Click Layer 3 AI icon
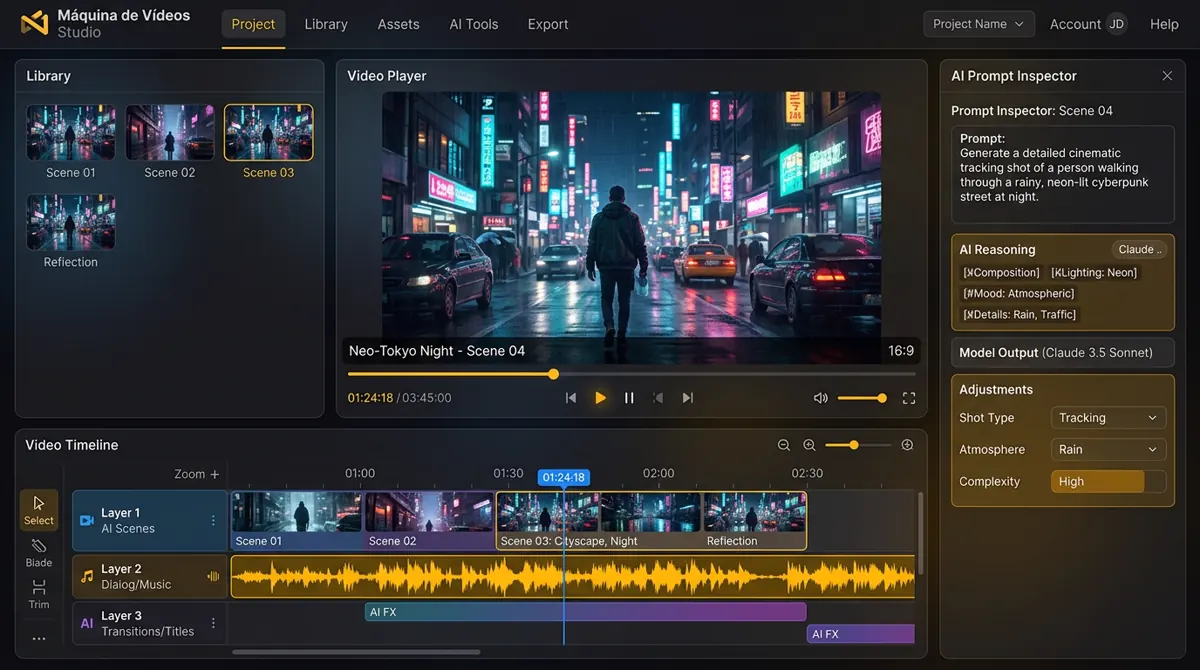The height and width of the screenshot is (670, 1200). click(87, 623)
